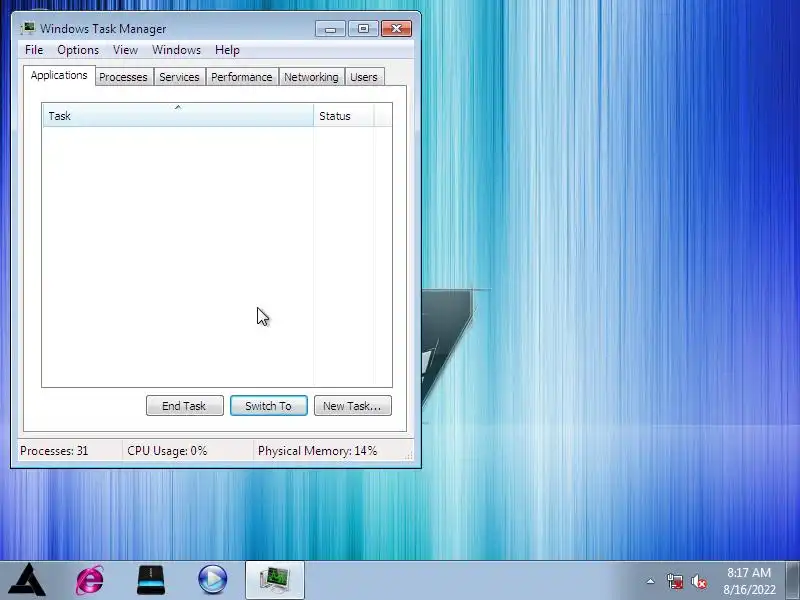Open the Options menu

point(78,50)
